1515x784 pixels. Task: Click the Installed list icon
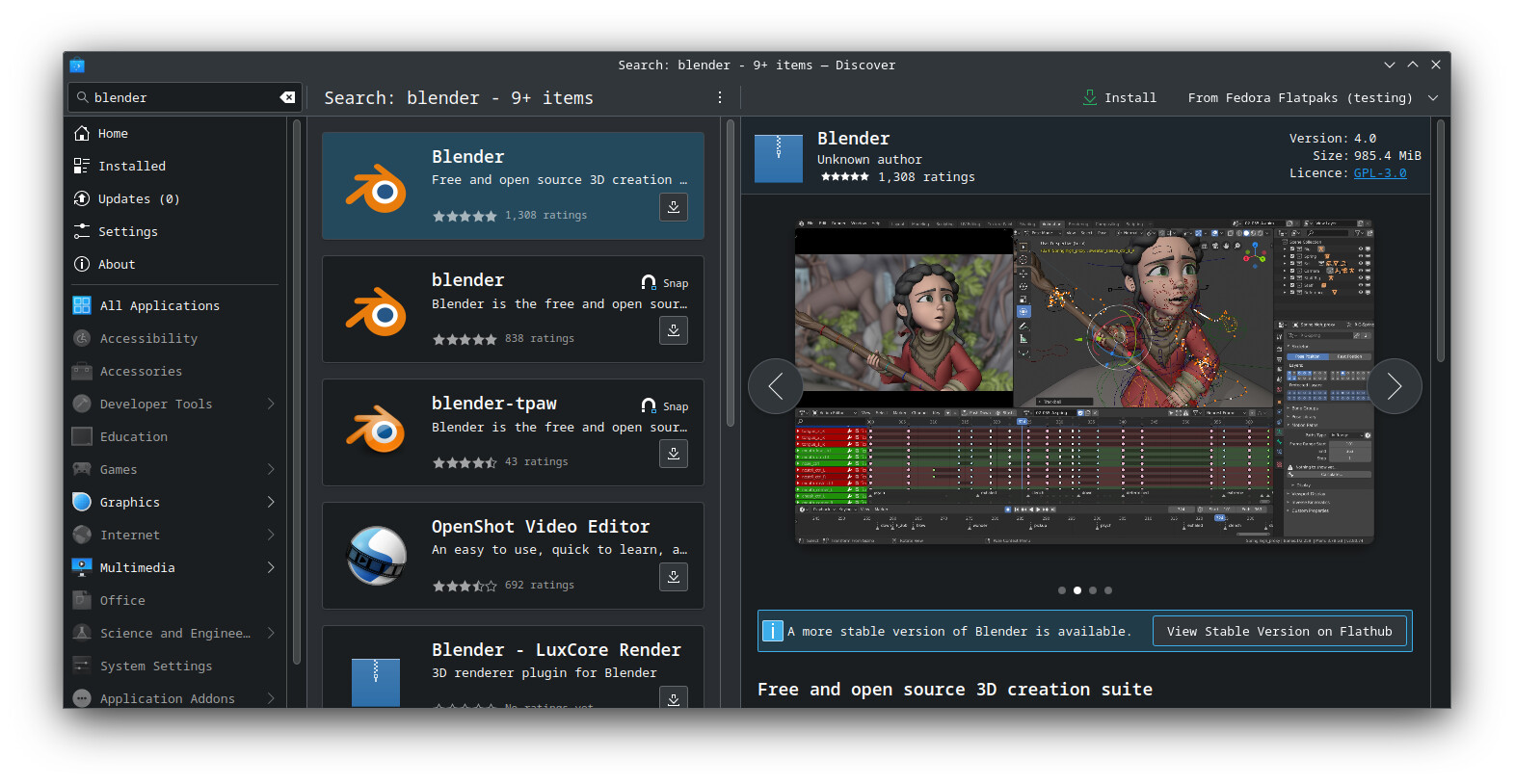point(82,166)
